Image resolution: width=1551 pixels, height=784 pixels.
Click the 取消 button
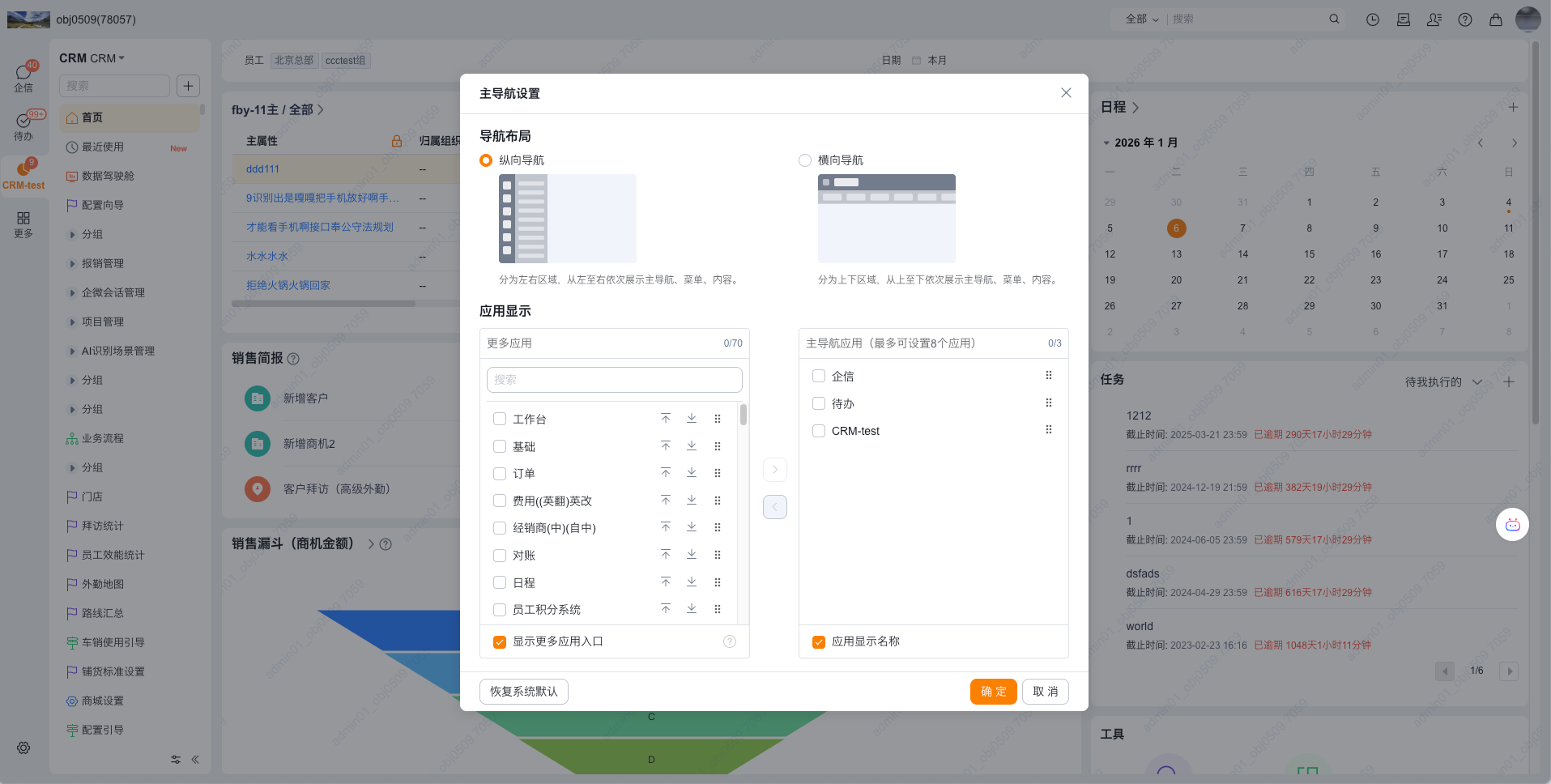click(x=1046, y=692)
